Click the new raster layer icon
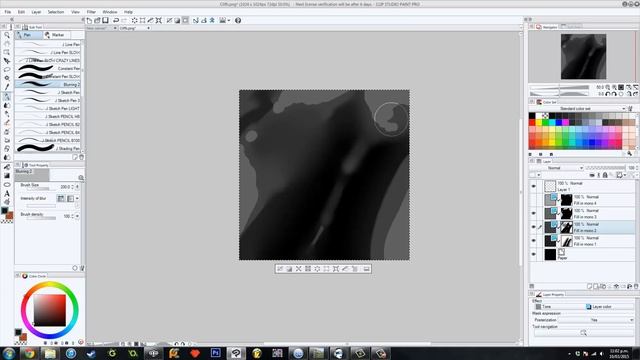Screen dimensions: 640x360 (589, 287)
